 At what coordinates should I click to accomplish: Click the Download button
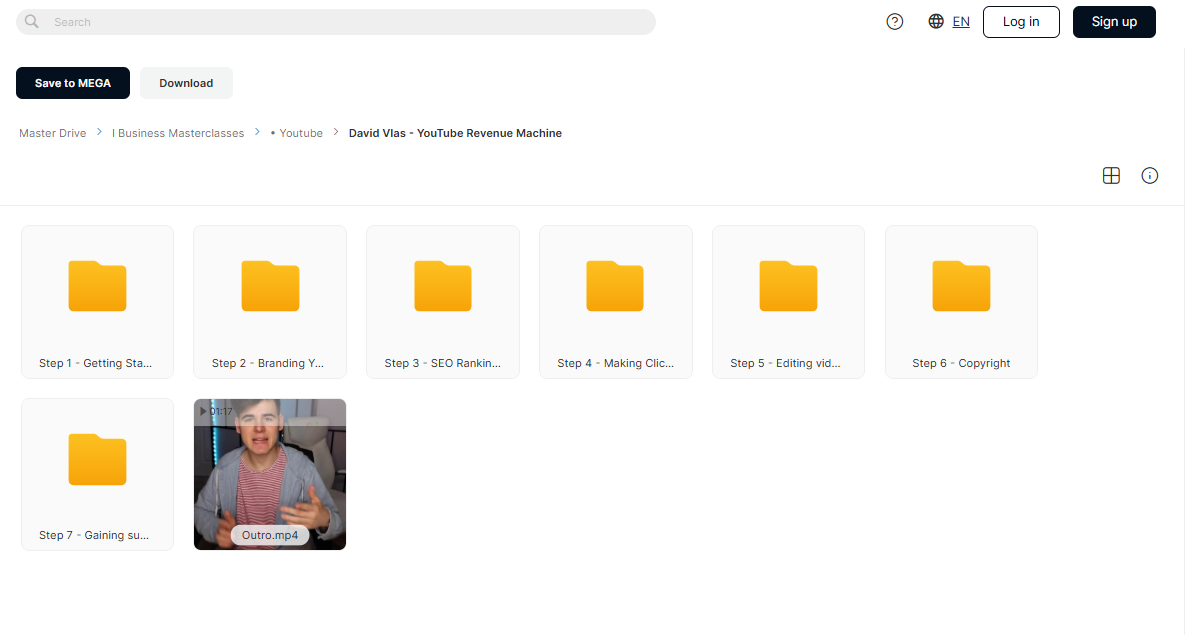click(x=186, y=83)
